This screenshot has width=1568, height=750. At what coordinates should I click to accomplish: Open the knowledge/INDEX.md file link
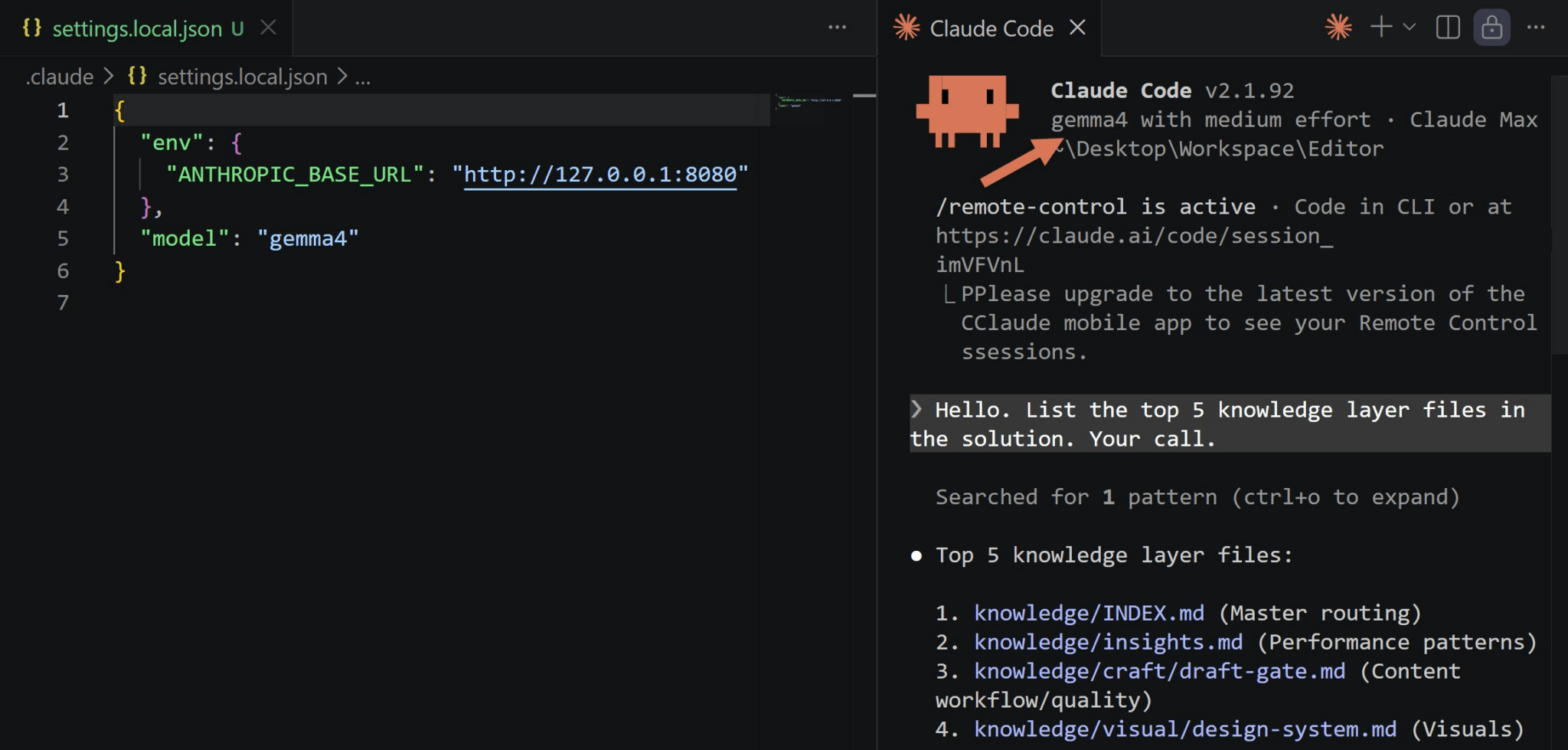tap(1089, 613)
